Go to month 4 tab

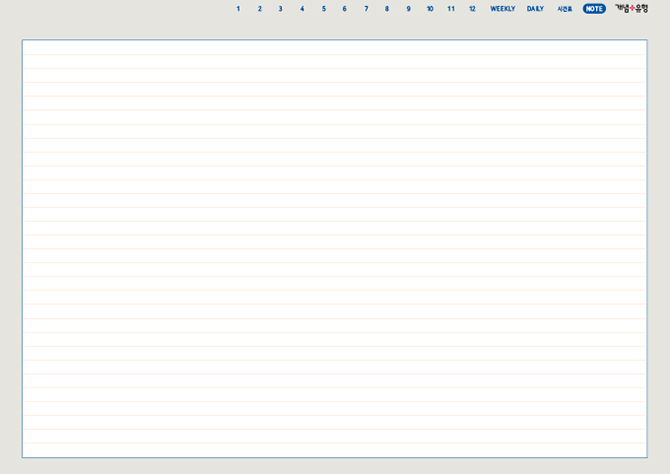click(302, 9)
